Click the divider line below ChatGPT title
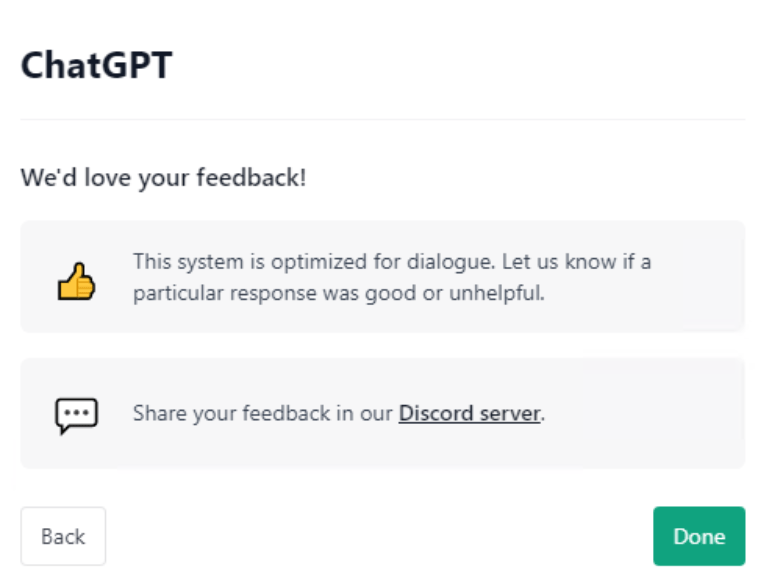Image resolution: width=769 pixels, height=584 pixels. [x=383, y=120]
